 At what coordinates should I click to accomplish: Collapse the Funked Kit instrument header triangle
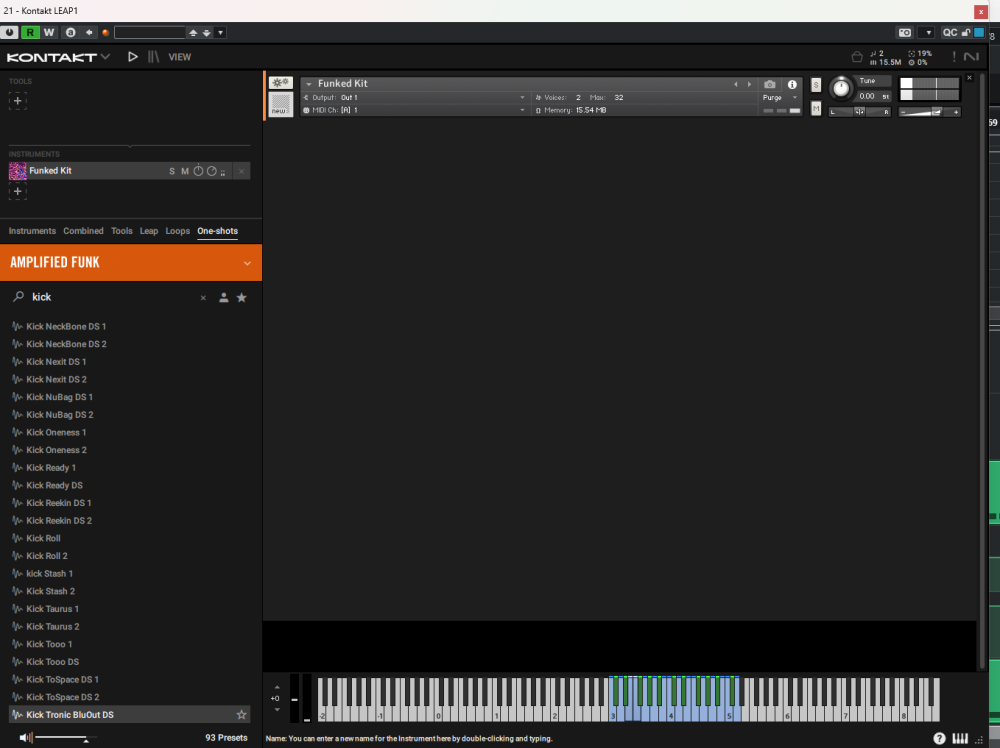309,84
